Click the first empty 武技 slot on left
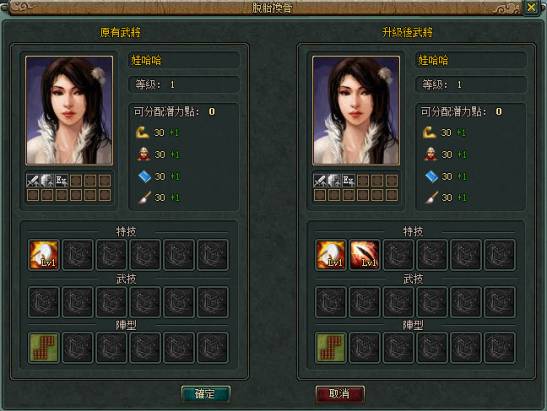547x411 pixels. tap(44, 302)
